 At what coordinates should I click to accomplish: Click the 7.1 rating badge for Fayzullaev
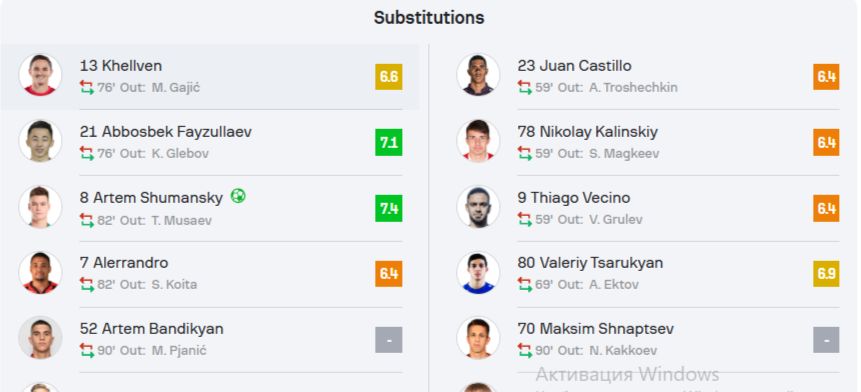click(389, 142)
